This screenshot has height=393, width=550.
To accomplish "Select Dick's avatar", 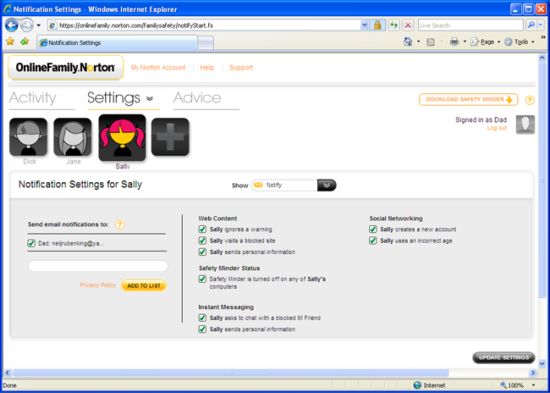I will [28, 137].
